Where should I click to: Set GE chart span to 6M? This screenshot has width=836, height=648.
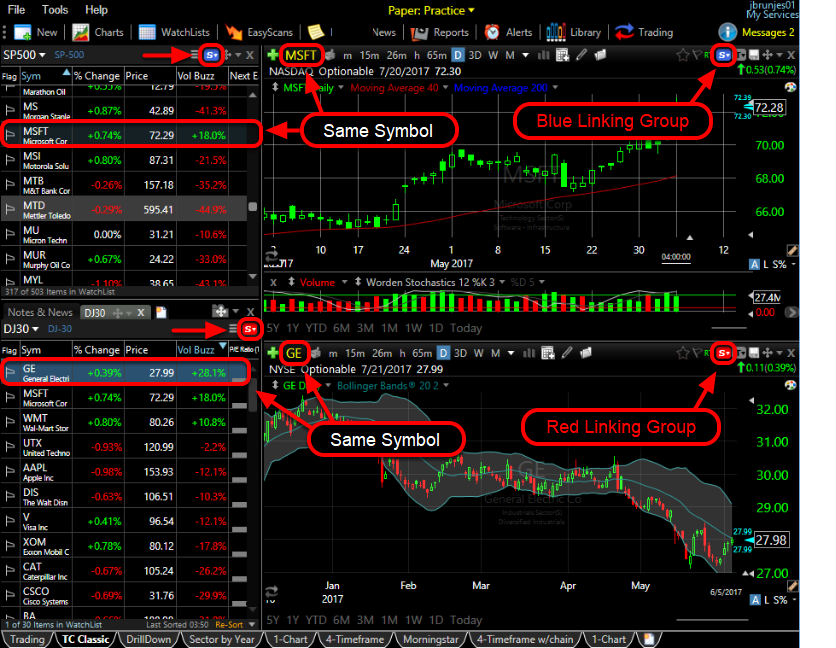[x=341, y=620]
